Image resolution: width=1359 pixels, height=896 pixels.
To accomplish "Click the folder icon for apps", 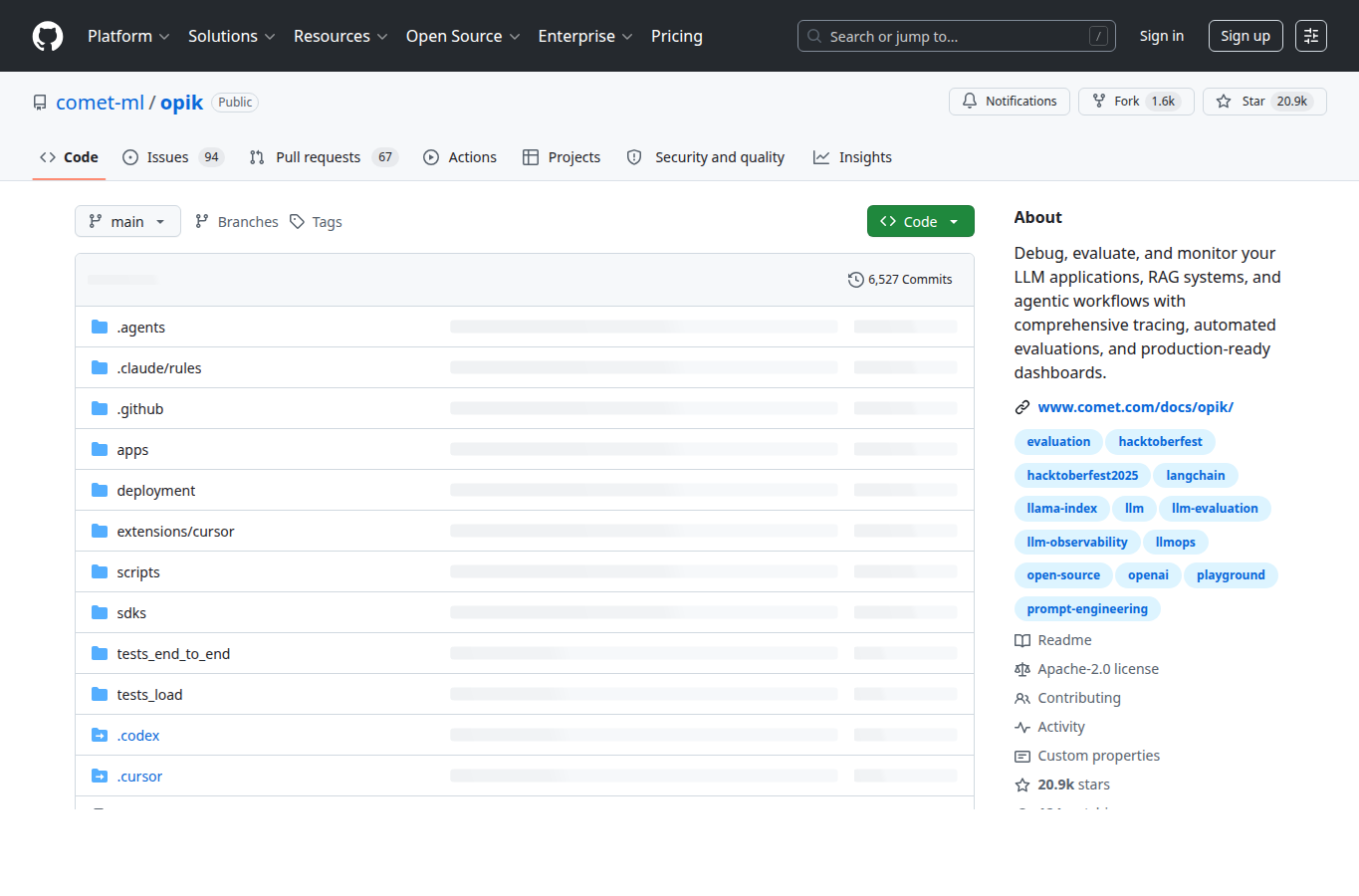I will tap(100, 450).
